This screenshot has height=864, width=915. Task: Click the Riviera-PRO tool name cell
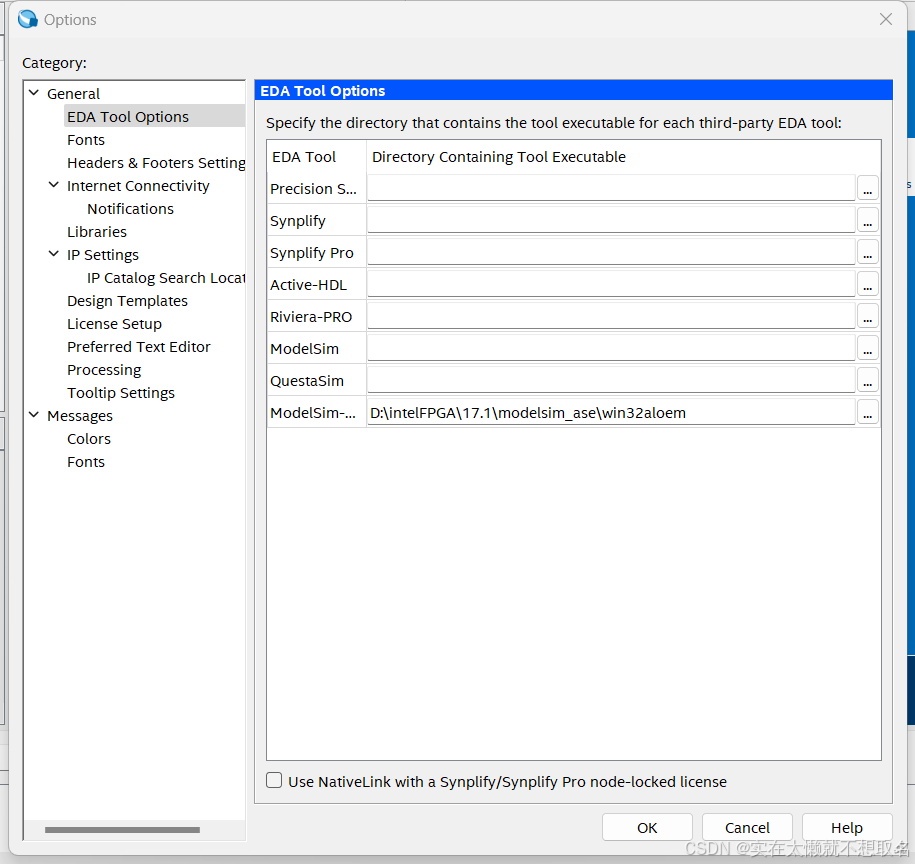click(x=317, y=317)
